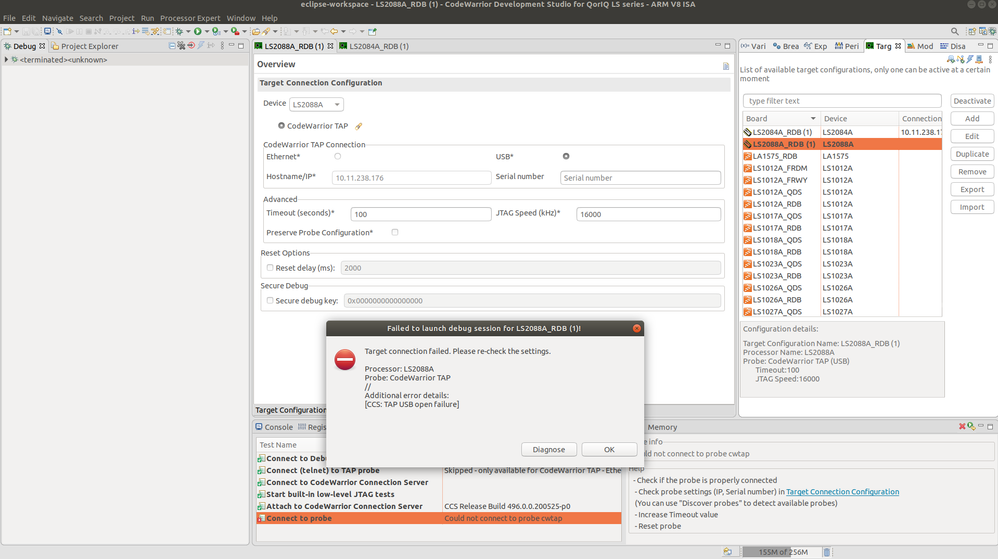Screen dimensions: 998x559
Task: Switch to the Memory tab
Action: (662, 427)
